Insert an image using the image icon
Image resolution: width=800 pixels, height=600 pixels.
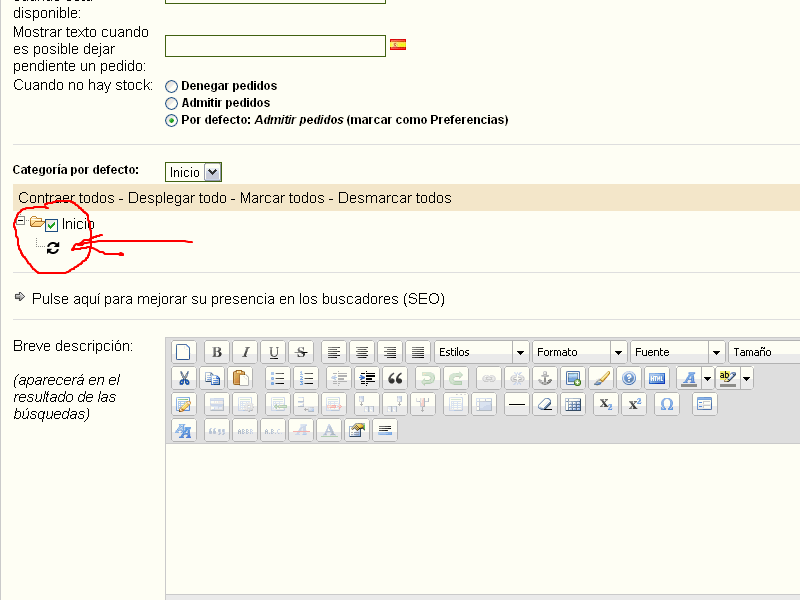click(x=573, y=378)
